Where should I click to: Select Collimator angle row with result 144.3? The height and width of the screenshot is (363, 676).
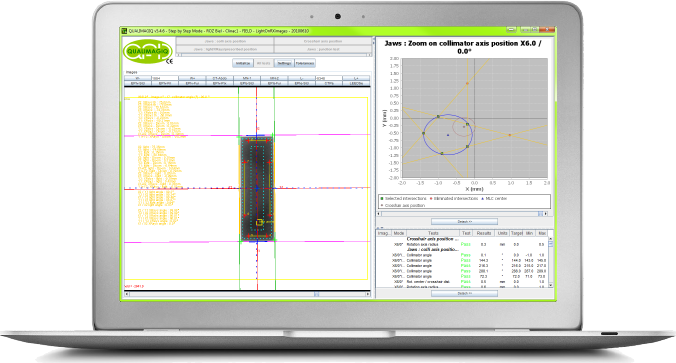pyautogui.click(x=462, y=260)
